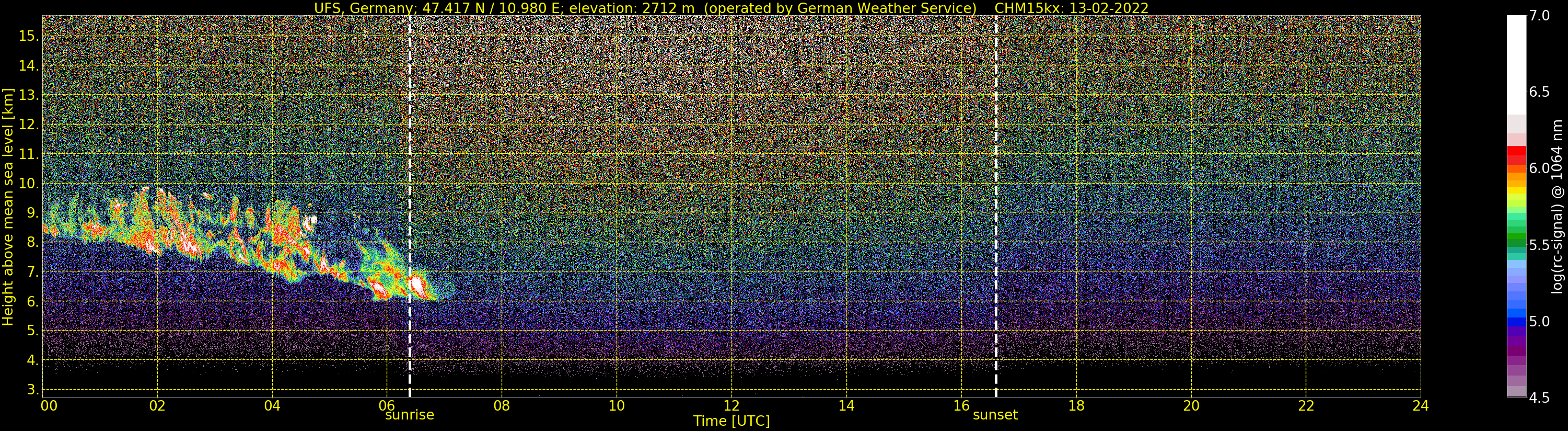Click the green band of the colorbar

click(x=1516, y=235)
